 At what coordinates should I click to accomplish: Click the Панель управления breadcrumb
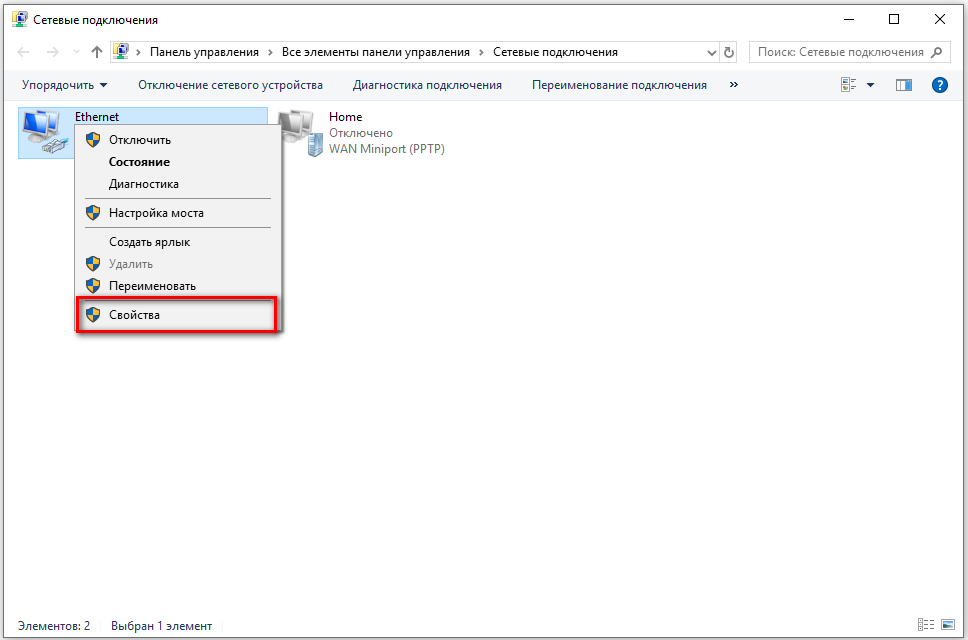click(x=204, y=52)
